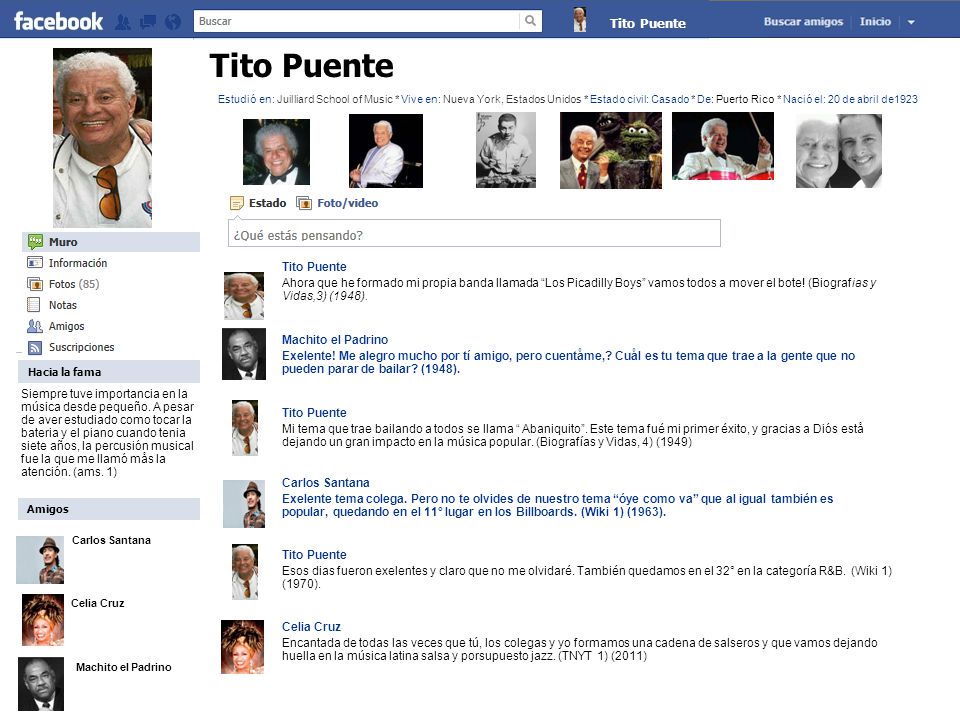Open the photo with raised drumsticks
This screenshot has width=960, height=720.
(x=722, y=146)
